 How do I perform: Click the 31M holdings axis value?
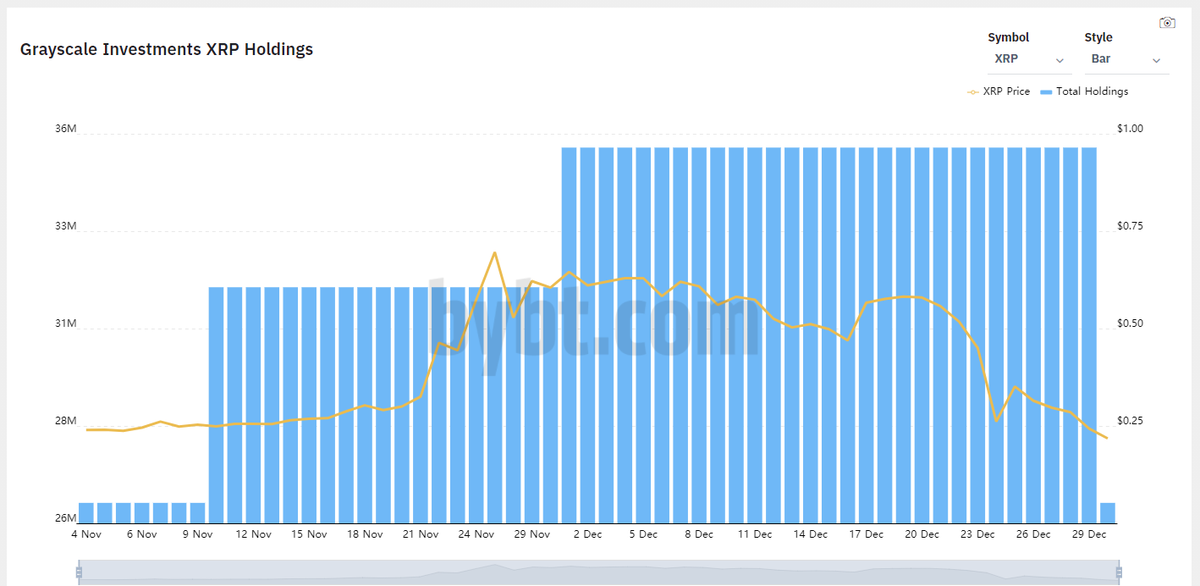pos(65,324)
